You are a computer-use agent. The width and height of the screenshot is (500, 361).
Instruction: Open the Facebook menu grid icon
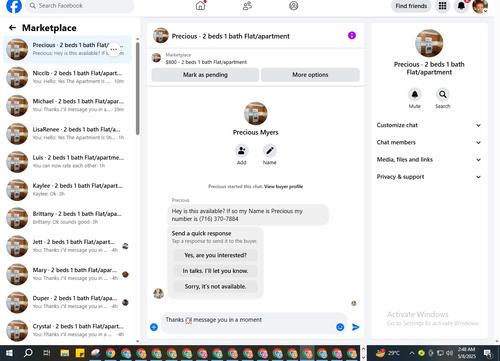442,6
